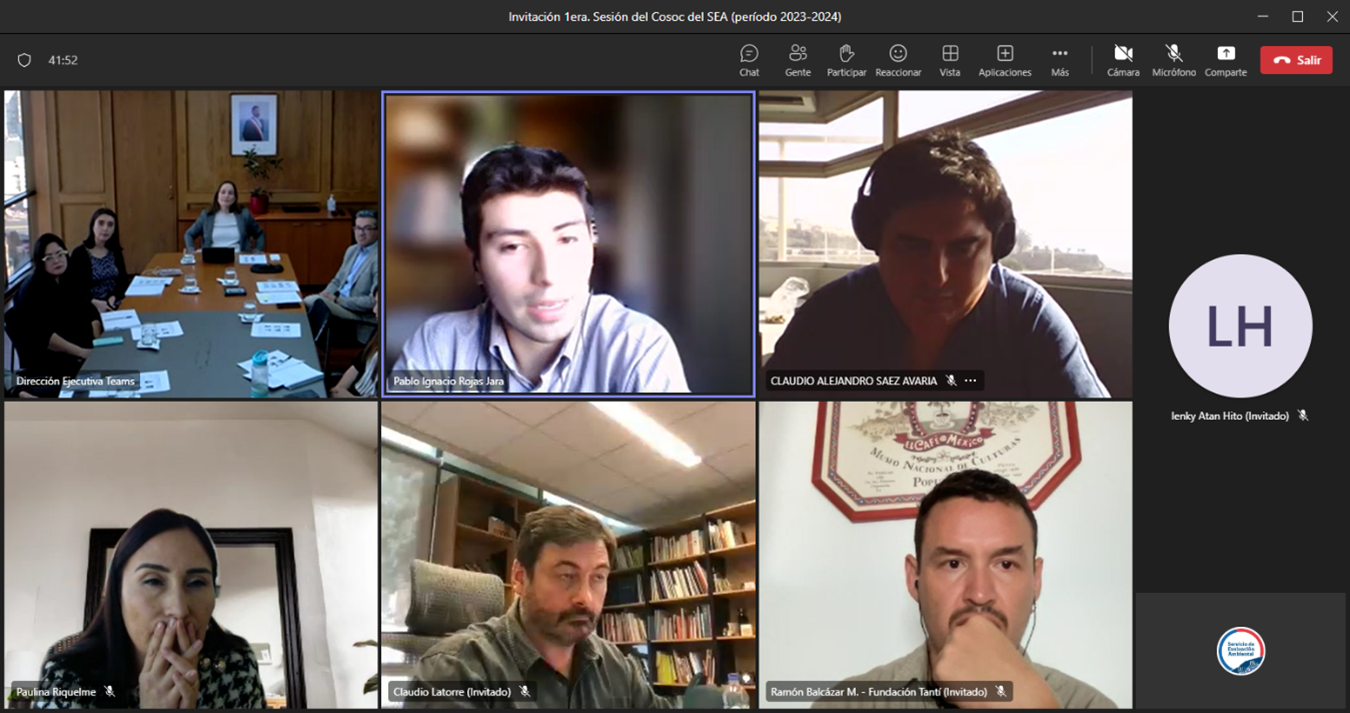Click Paulina Riquelme muted microphone icon
Viewport: 1350px width, 713px height.
(110, 692)
